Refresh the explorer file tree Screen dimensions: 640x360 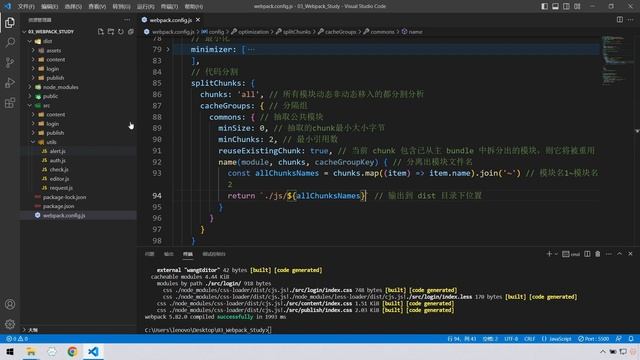(121, 31)
